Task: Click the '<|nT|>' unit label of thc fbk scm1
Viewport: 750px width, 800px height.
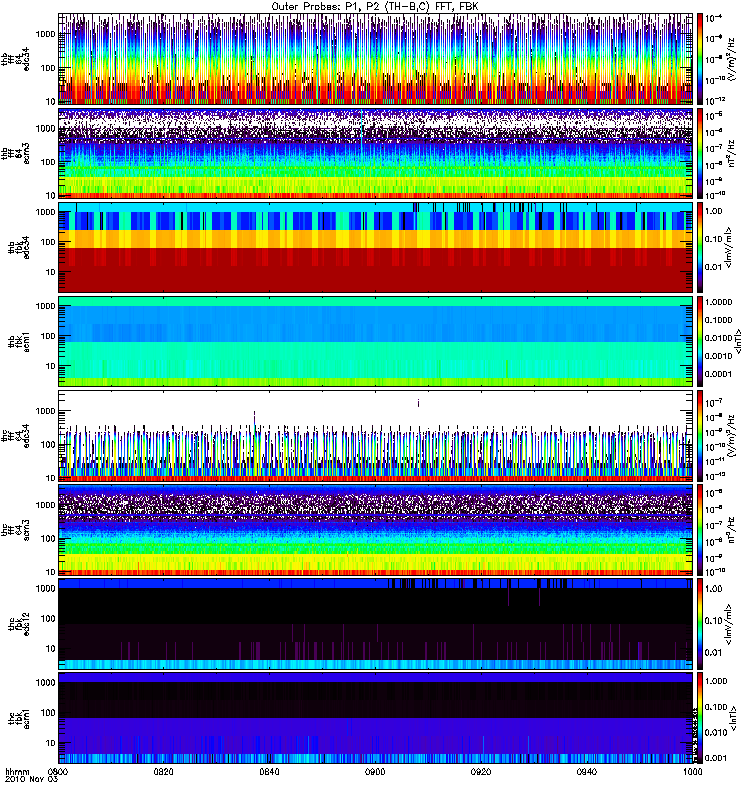Action: click(x=734, y=718)
